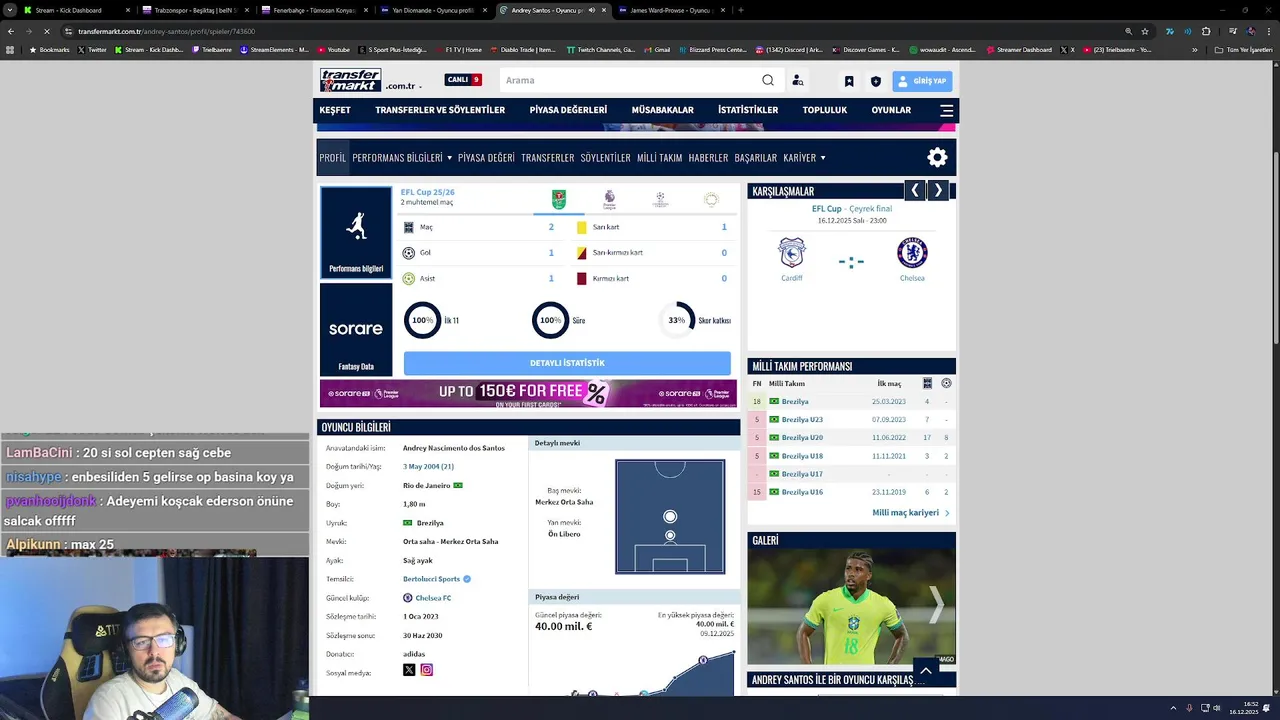Open the Instagram social media icon
The height and width of the screenshot is (720, 1280).
pyautogui.click(x=427, y=670)
